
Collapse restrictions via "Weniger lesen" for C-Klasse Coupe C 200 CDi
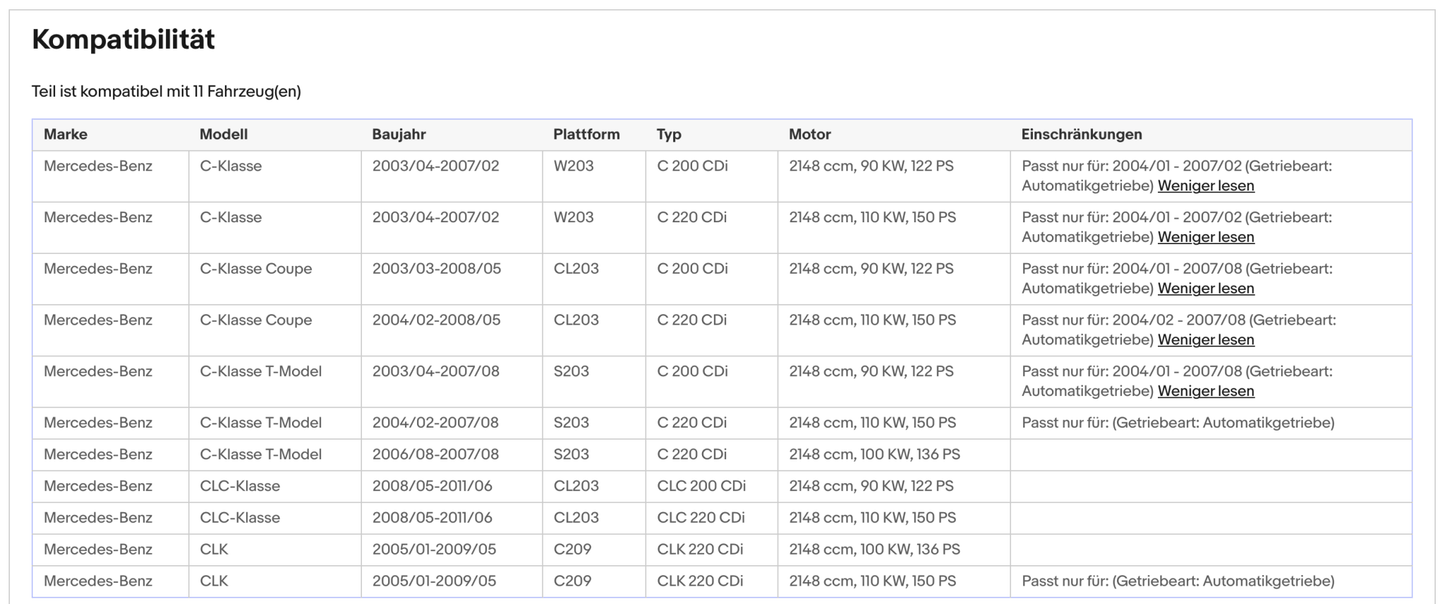point(1205,288)
